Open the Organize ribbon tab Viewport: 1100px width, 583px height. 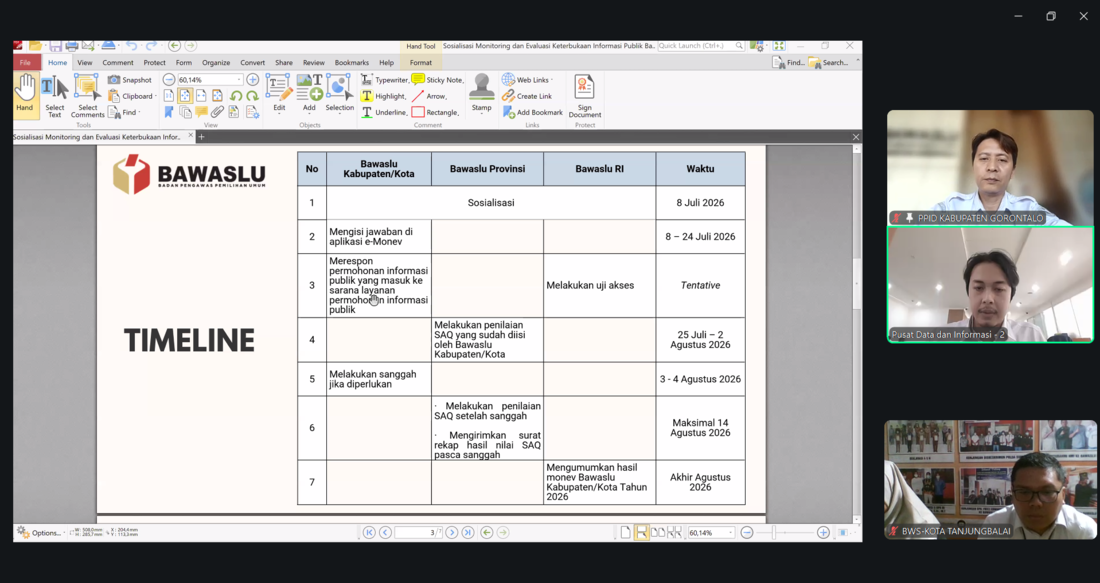click(216, 62)
